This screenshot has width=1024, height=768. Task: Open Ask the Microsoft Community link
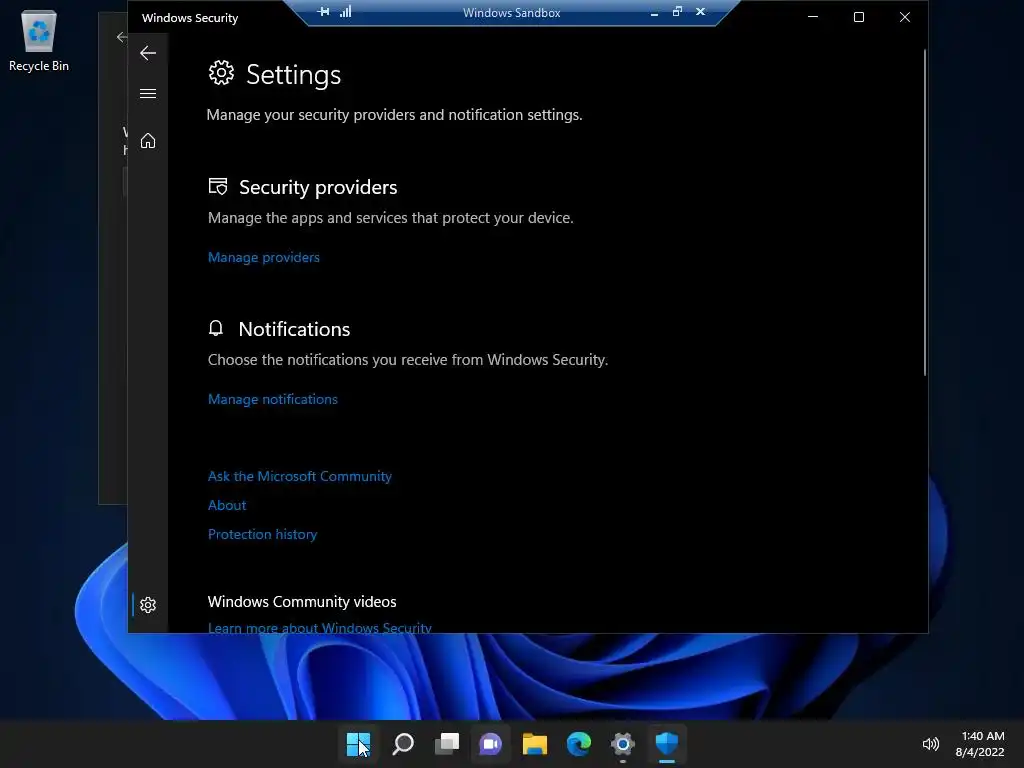pyautogui.click(x=300, y=476)
